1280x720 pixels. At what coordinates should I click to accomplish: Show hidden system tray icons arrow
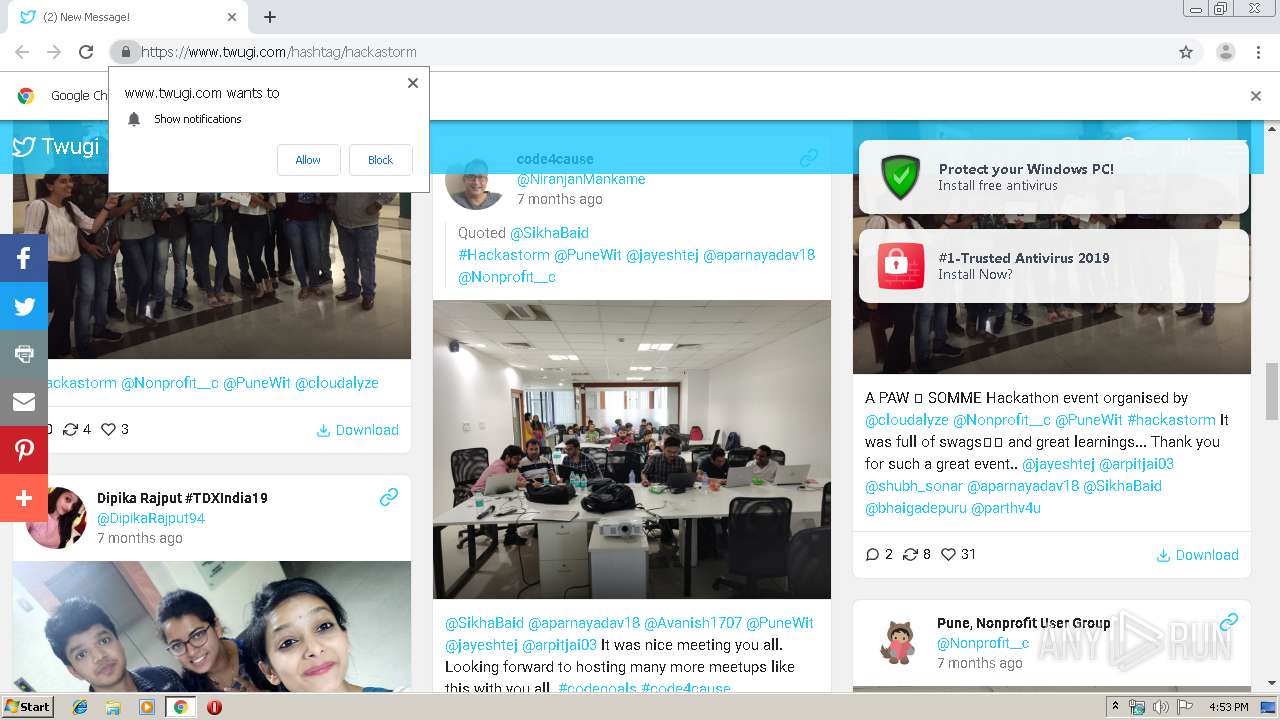1116,707
